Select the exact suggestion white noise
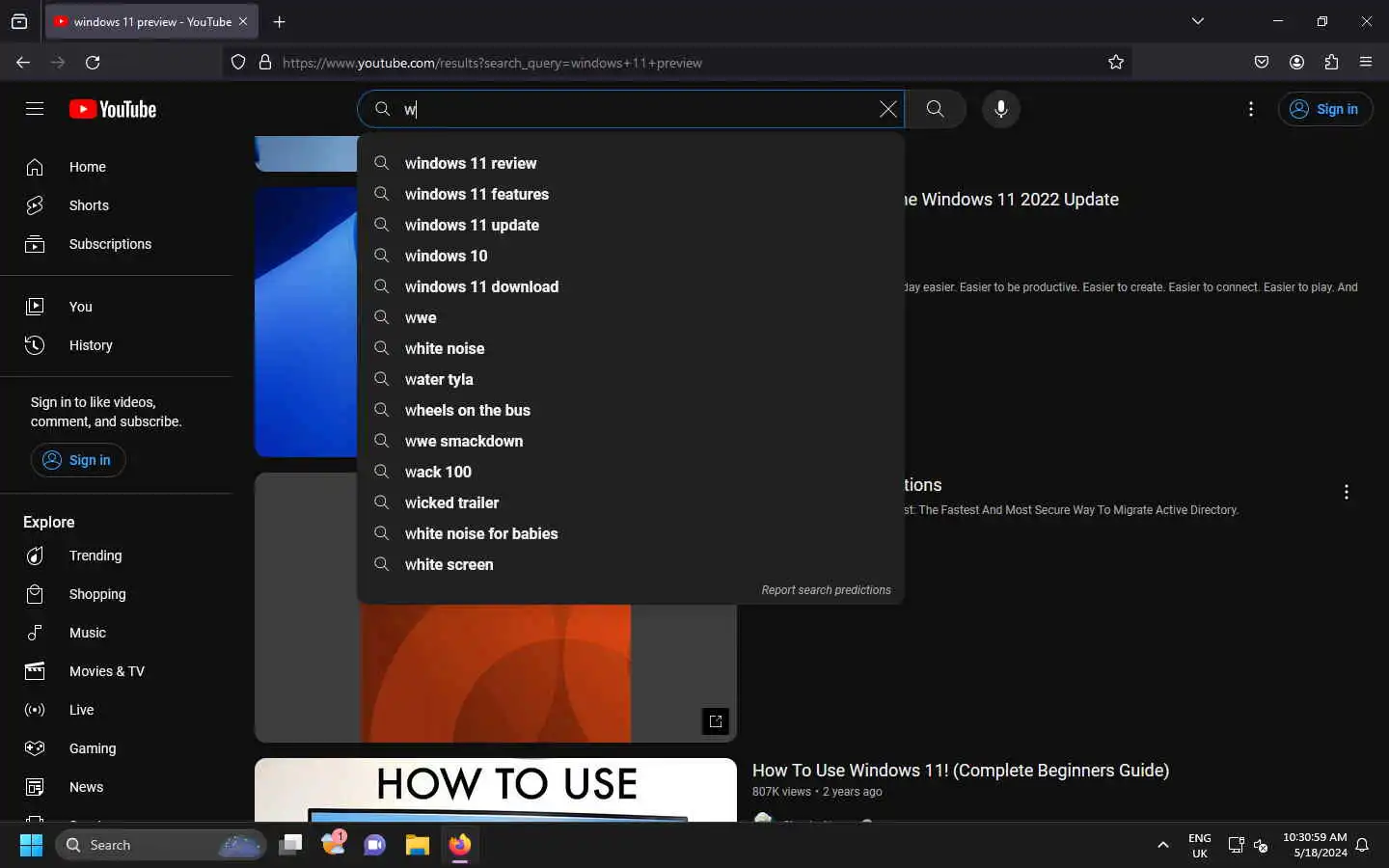This screenshot has width=1389, height=868. 631,348
